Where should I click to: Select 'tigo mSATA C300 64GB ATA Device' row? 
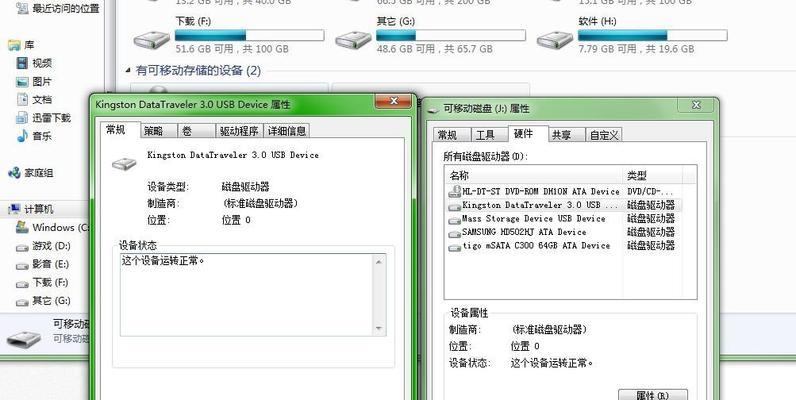[563, 246]
